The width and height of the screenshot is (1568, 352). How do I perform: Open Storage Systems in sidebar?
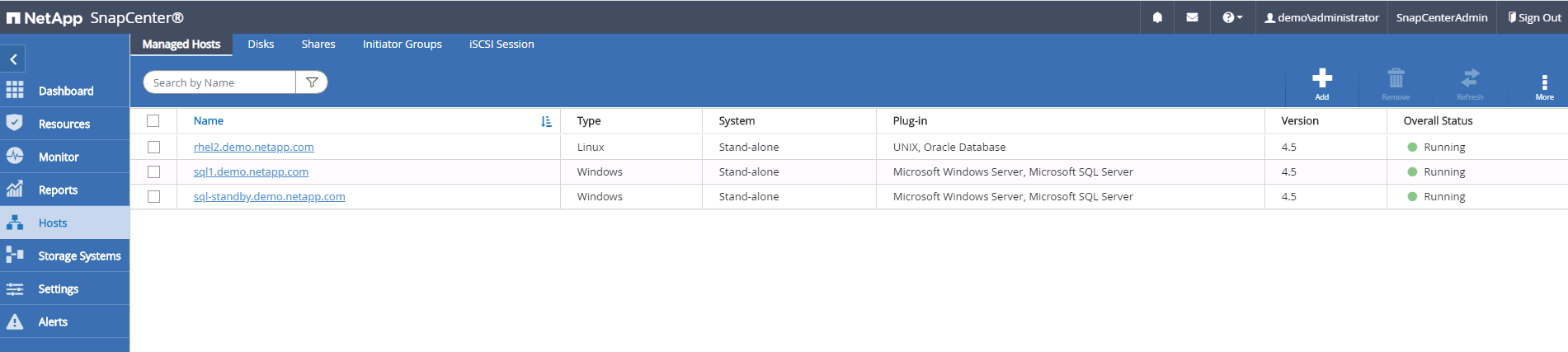coord(78,256)
